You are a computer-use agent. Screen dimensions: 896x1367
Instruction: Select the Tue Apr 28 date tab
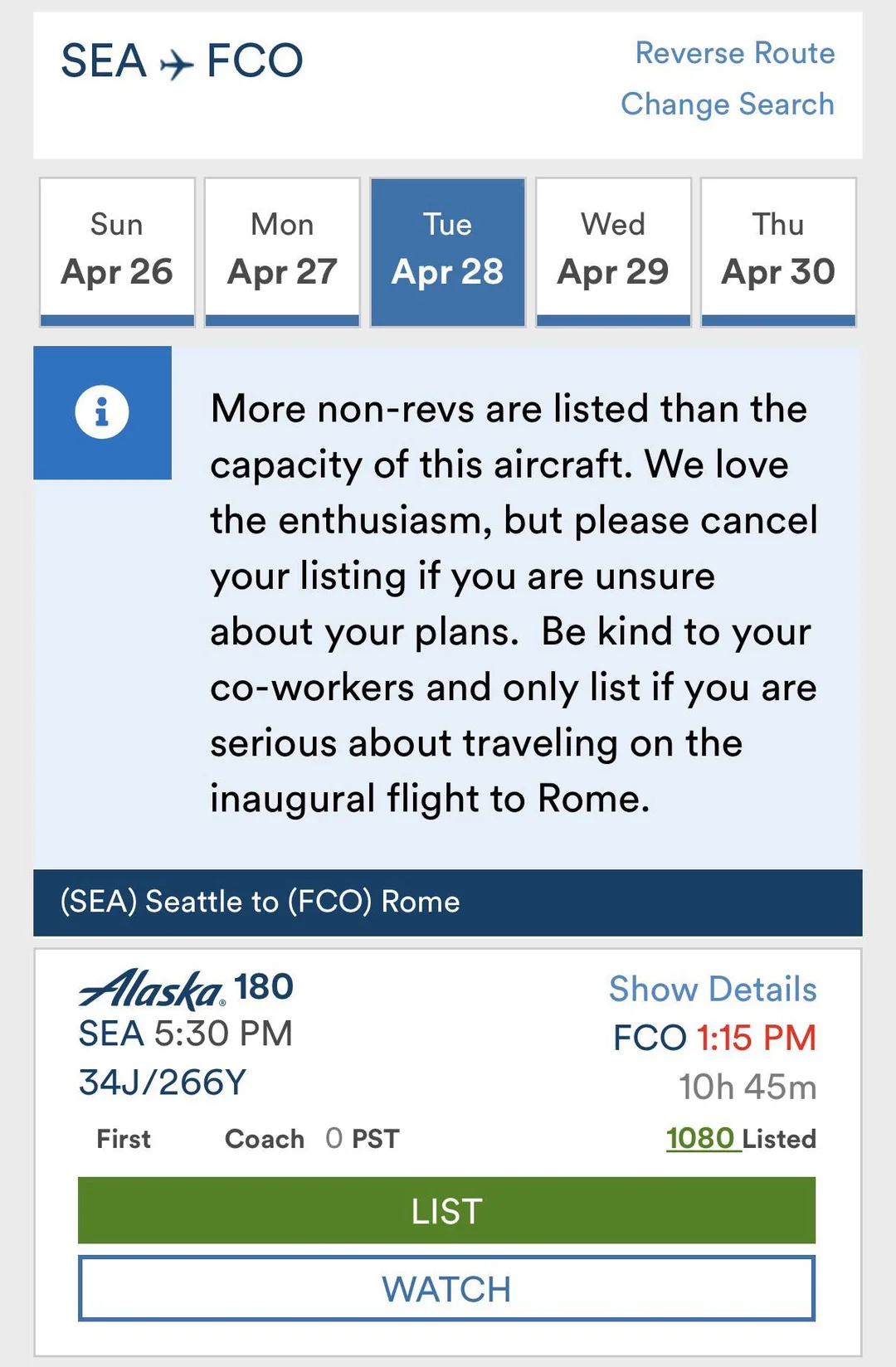(x=447, y=251)
